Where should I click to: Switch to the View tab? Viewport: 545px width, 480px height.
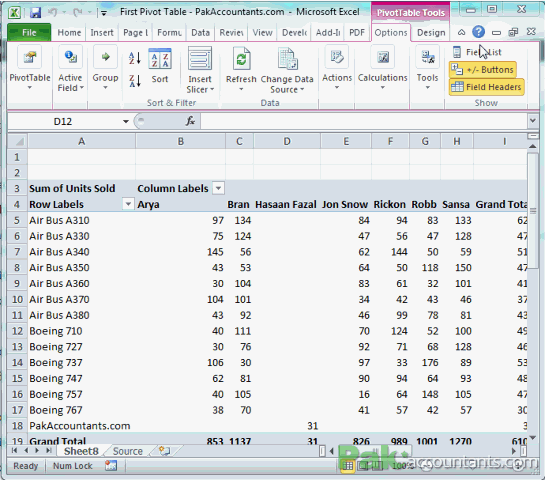click(262, 33)
